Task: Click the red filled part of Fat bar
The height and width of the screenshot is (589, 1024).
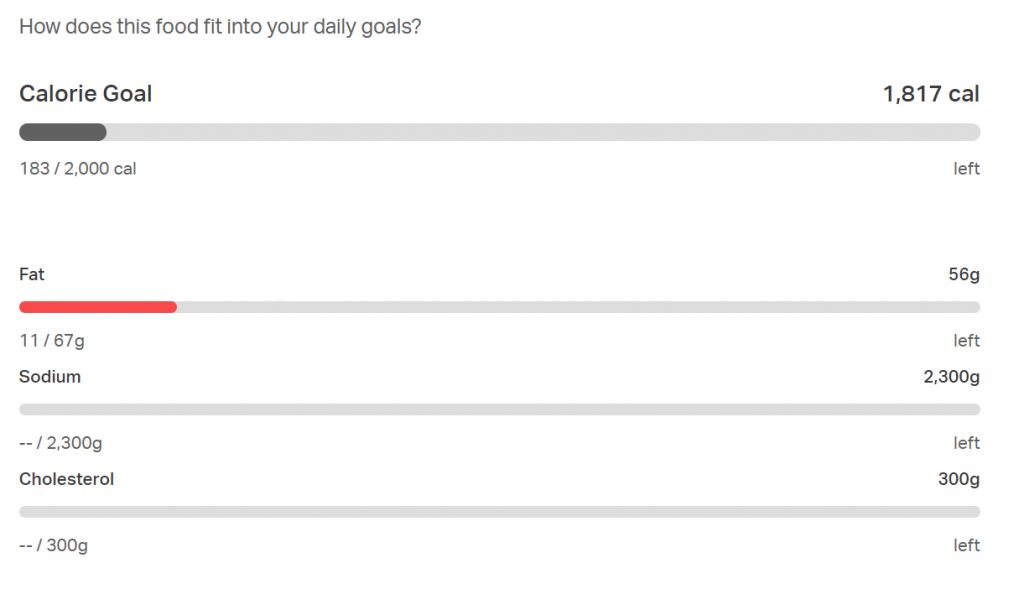Action: point(98,307)
